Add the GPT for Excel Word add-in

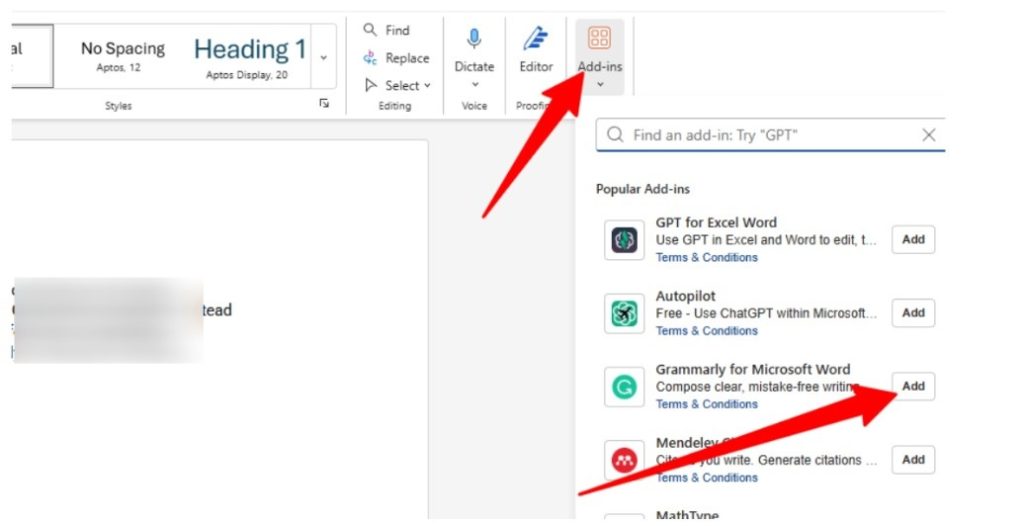click(x=913, y=239)
